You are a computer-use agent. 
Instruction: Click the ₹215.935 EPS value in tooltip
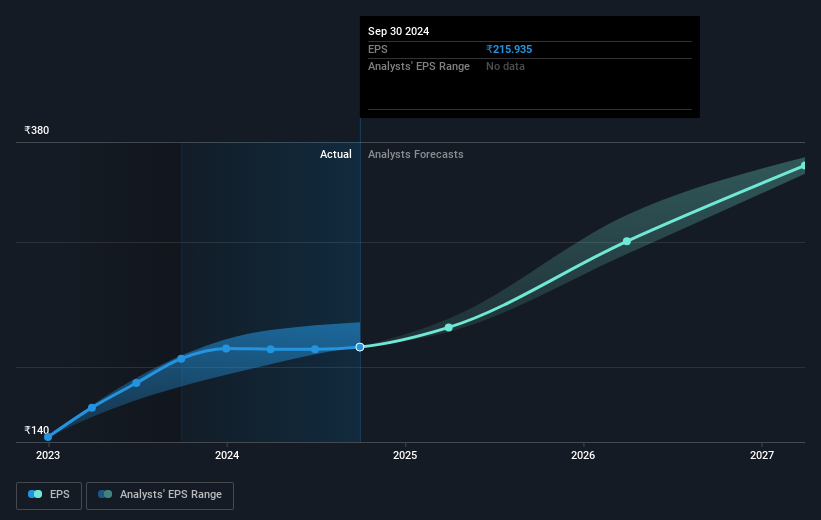tap(509, 49)
